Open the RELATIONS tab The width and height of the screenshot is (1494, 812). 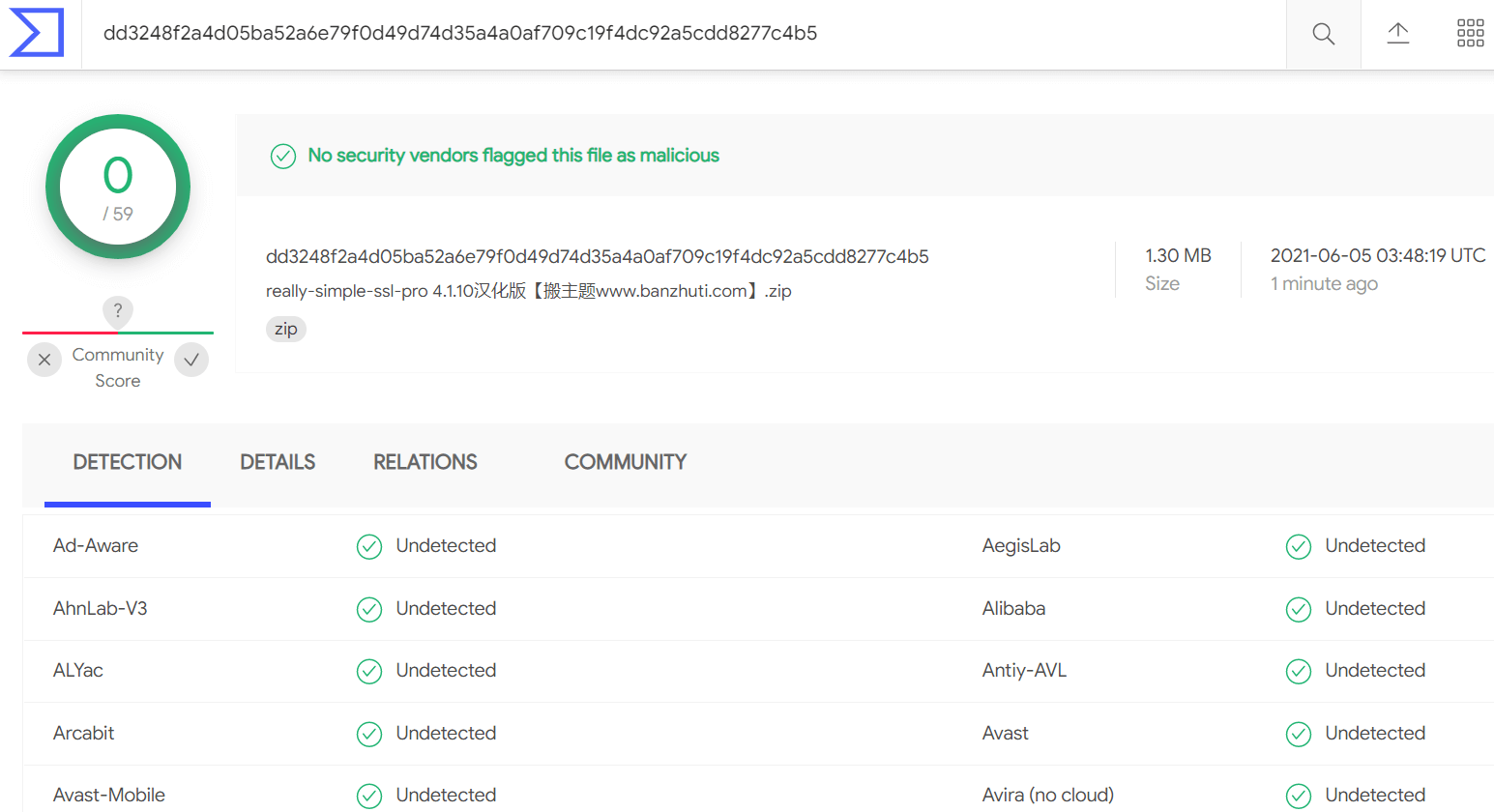coord(425,462)
